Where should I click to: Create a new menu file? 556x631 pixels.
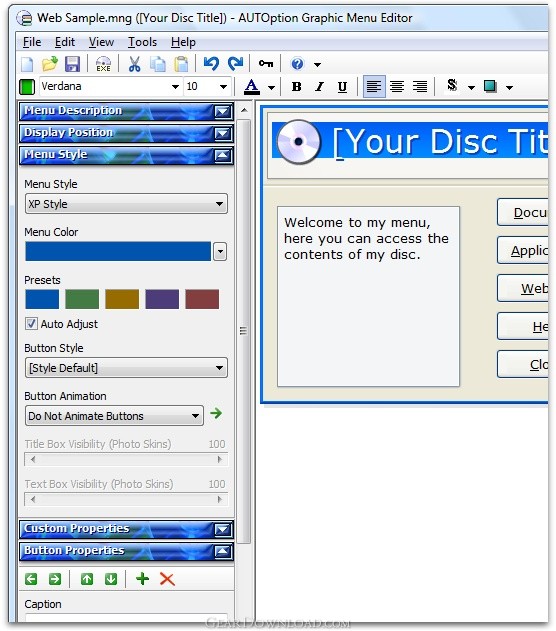tap(27, 64)
